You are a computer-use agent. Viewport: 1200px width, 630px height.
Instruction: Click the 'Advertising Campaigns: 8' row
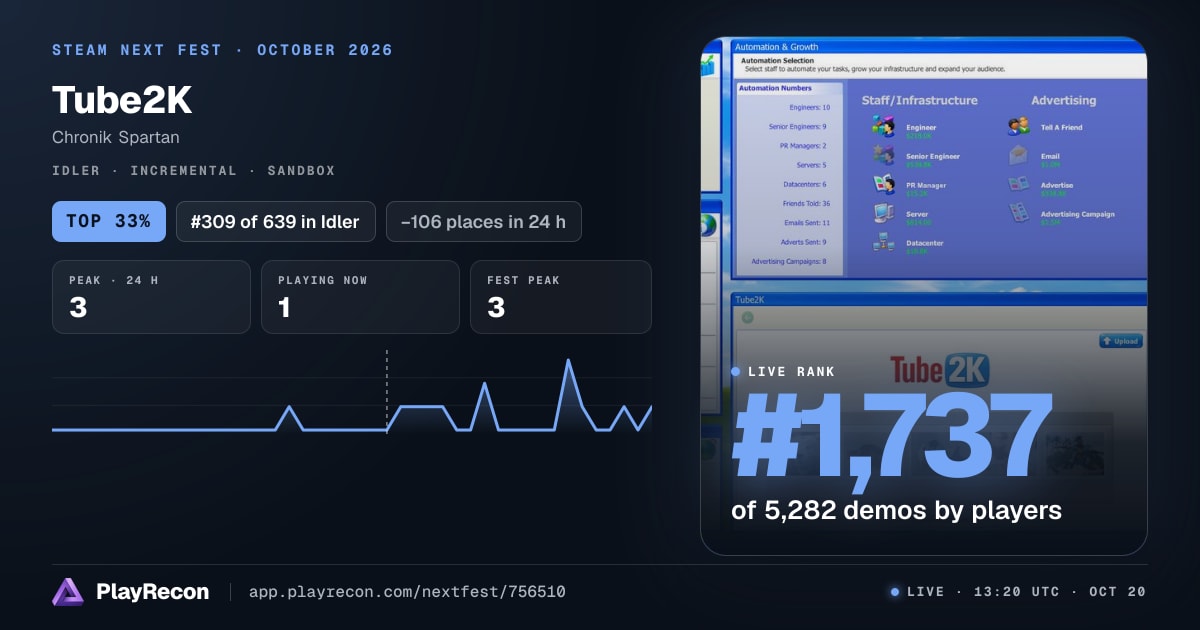[790, 262]
